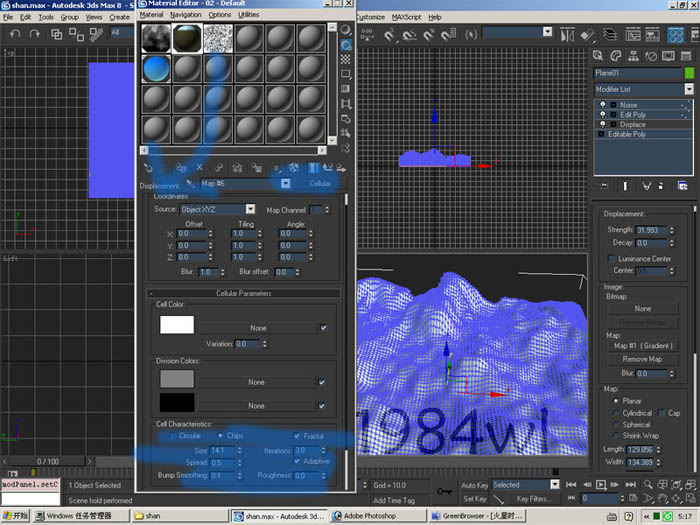Open Curve Editor icon in toolbar
700x525 pixels.
click(633, 34)
